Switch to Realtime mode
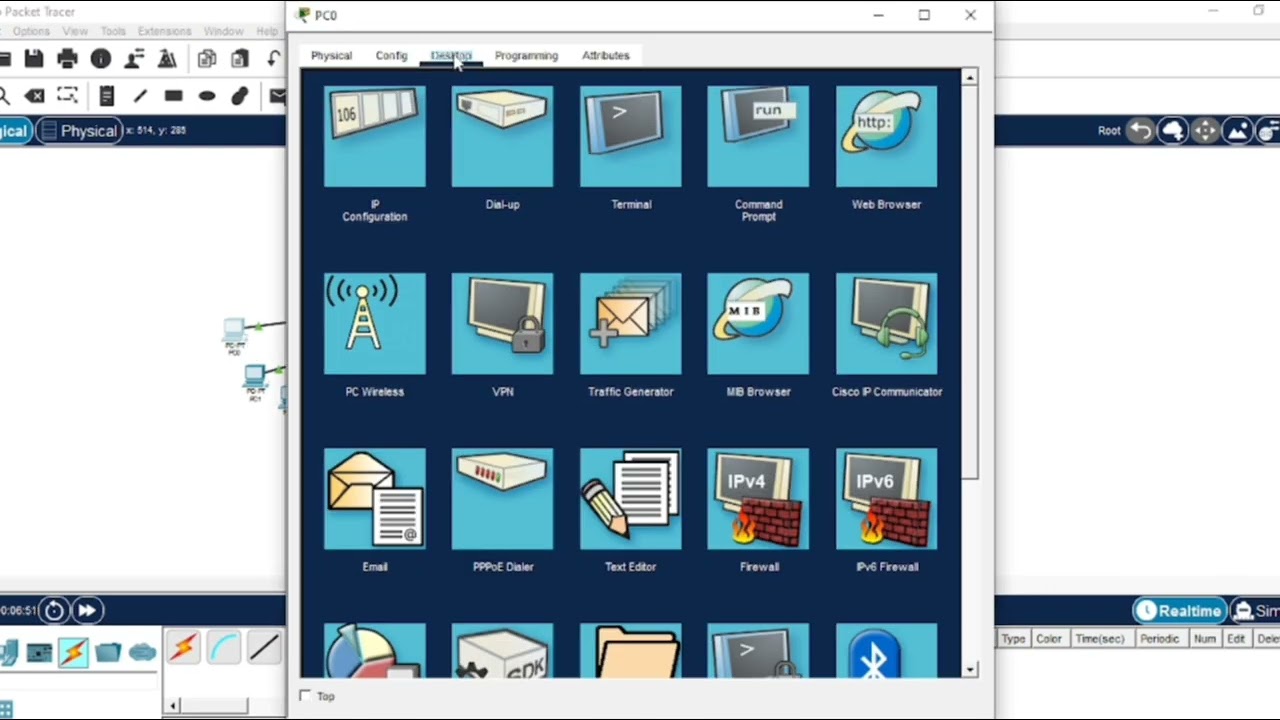 [1179, 611]
